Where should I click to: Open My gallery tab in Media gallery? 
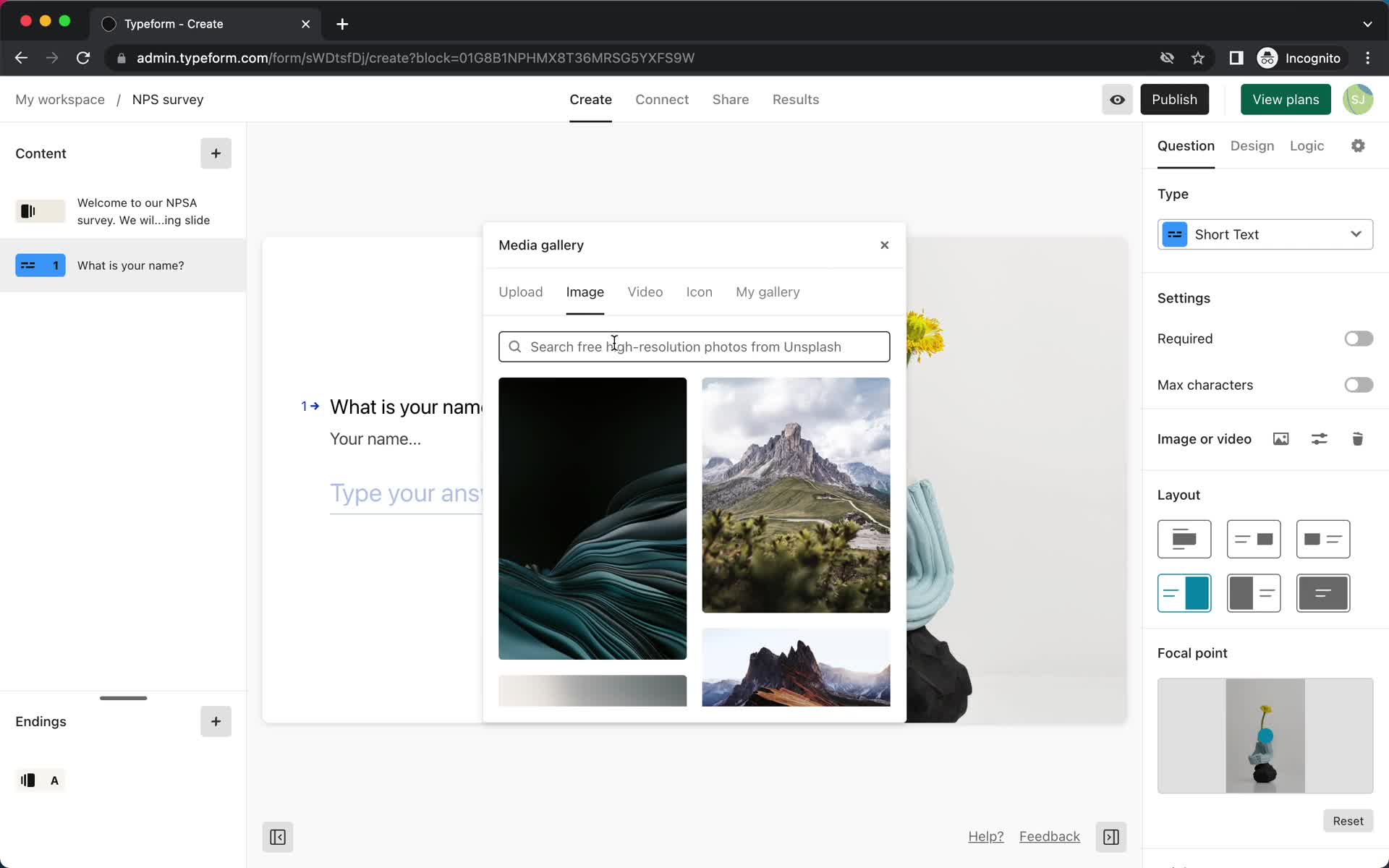tap(767, 291)
